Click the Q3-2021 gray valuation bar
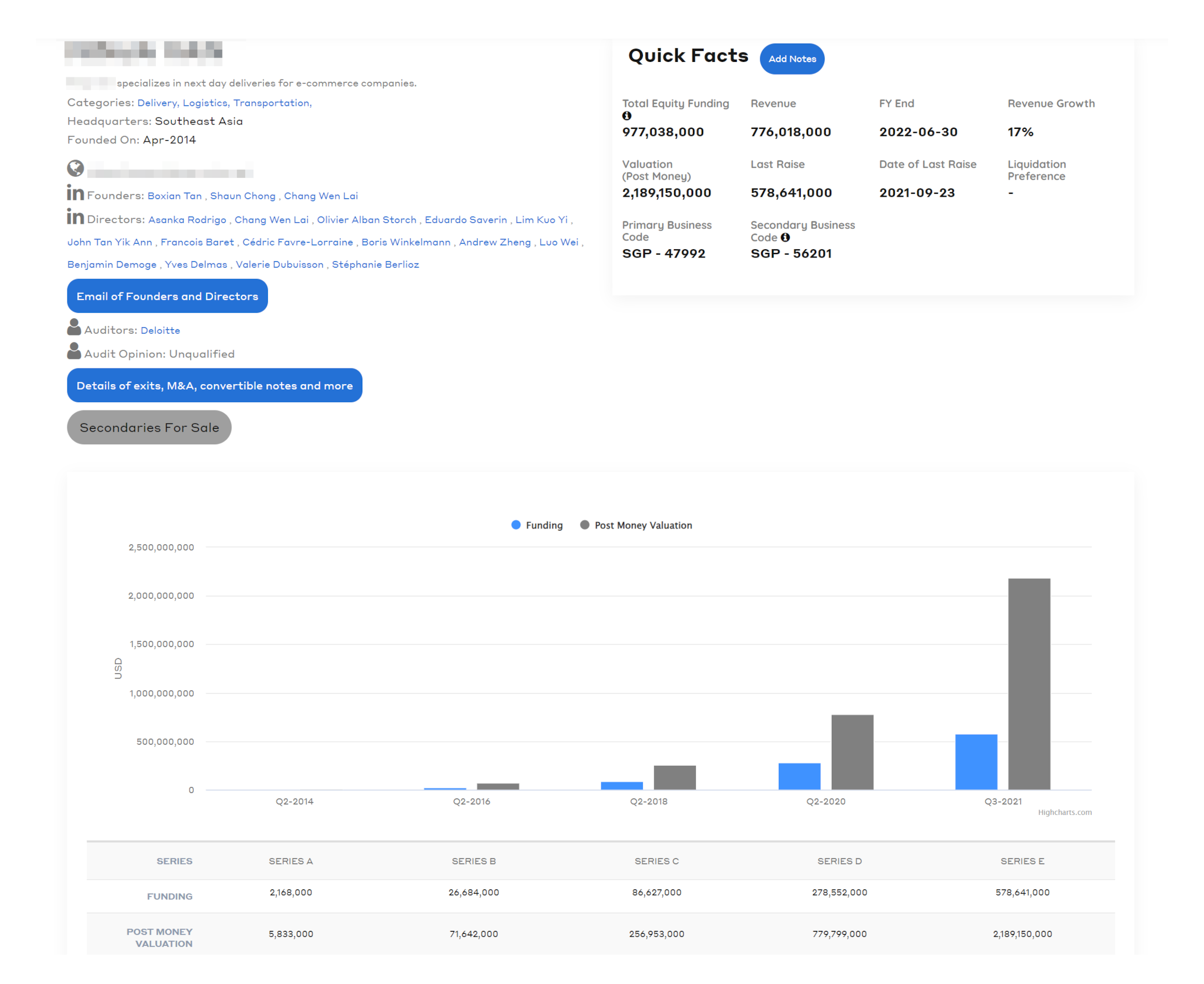The image size is (1204, 984). (x=1029, y=683)
